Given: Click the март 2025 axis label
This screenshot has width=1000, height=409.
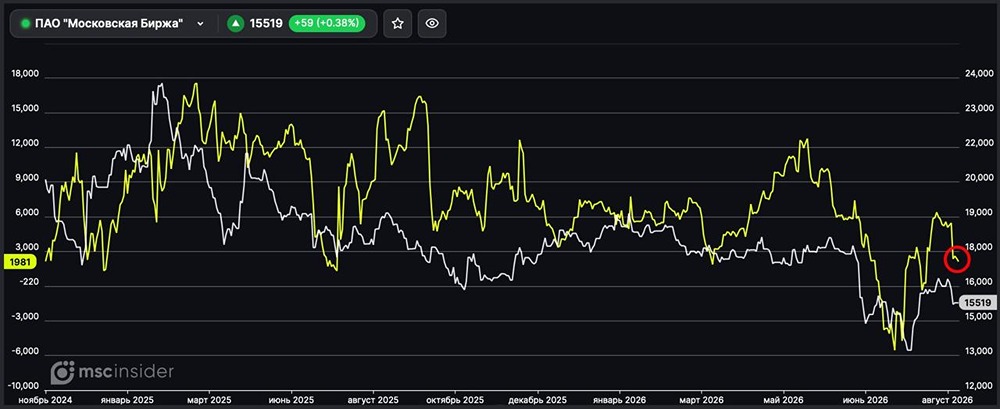Looking at the screenshot, I should tap(210, 399).
